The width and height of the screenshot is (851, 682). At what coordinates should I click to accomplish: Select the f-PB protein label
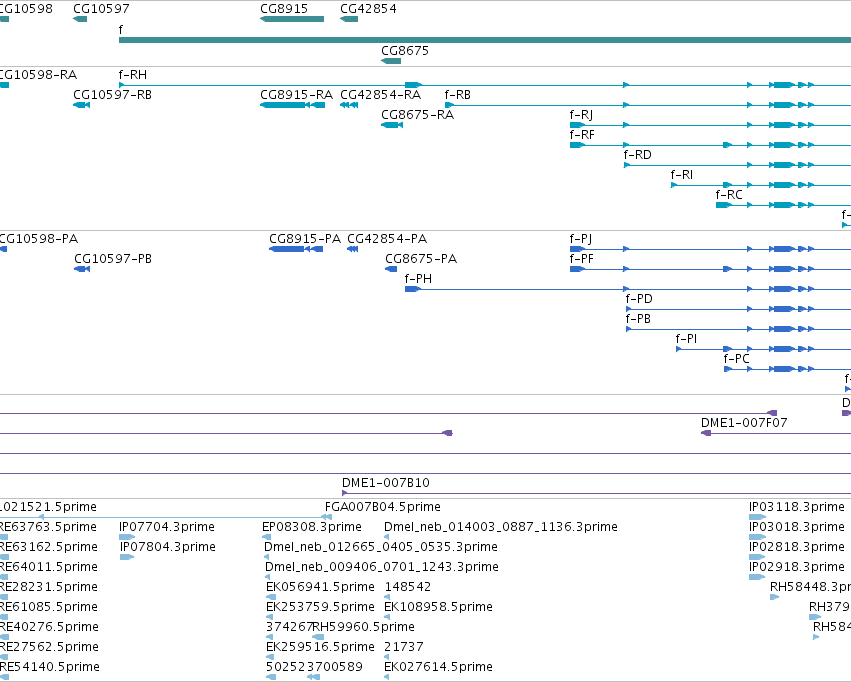coord(638,320)
